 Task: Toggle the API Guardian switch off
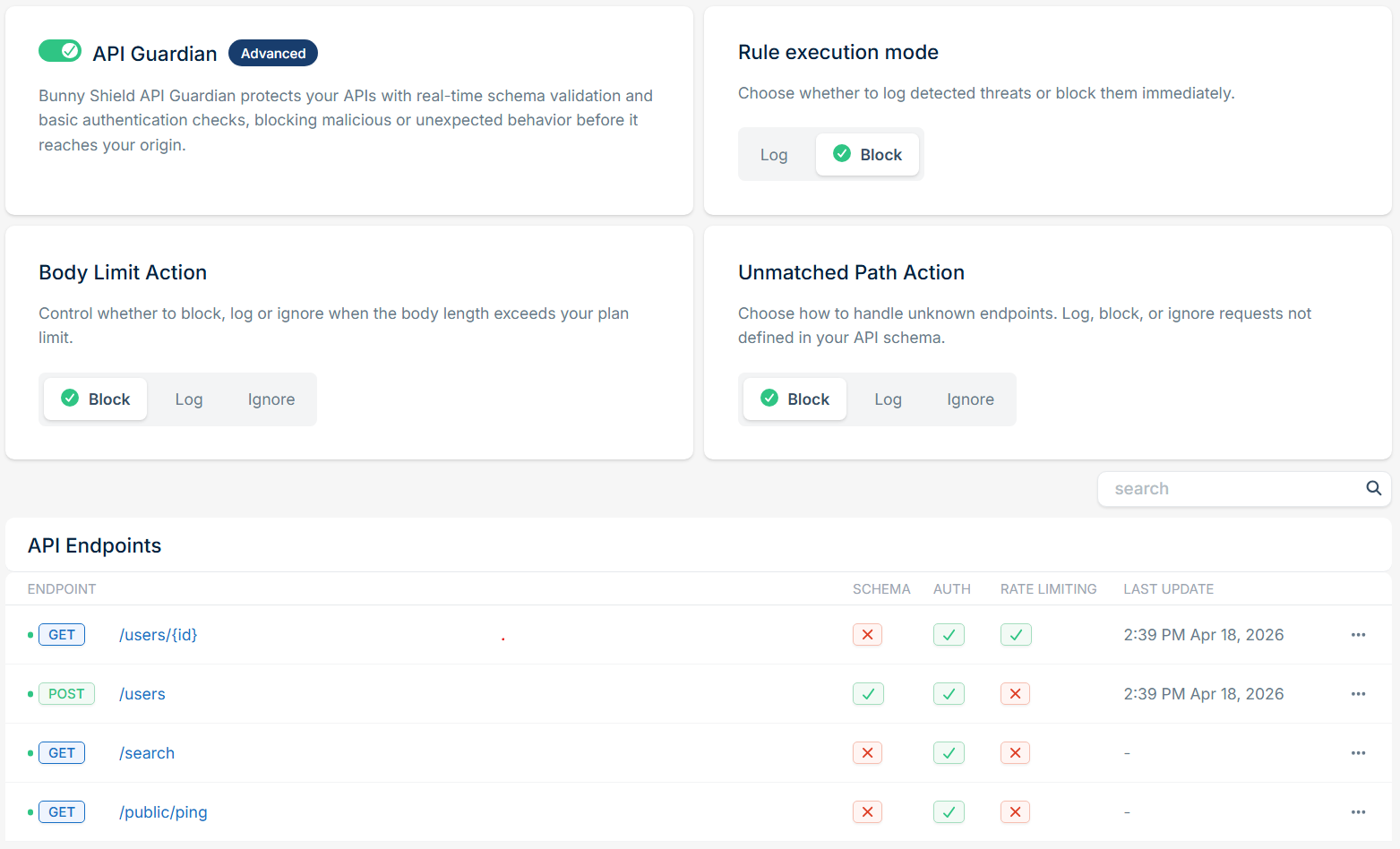tap(60, 51)
